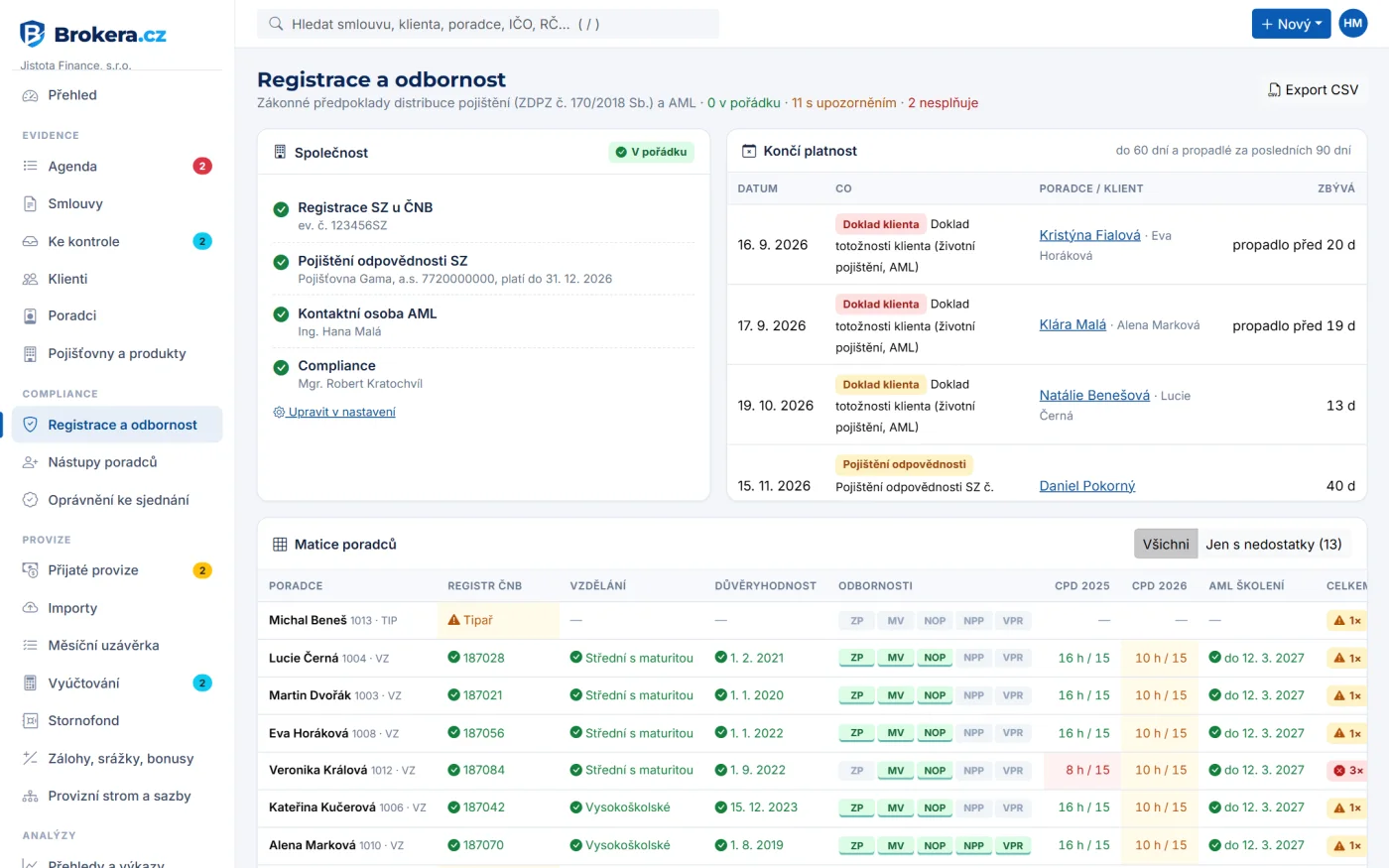Open the HM user avatar menu

(1353, 24)
